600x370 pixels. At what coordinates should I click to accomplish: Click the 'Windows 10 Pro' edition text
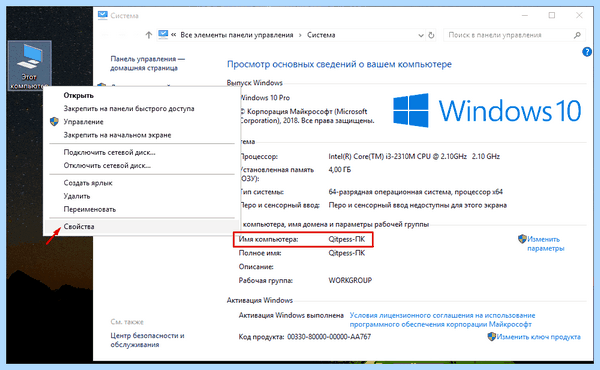click(x=264, y=98)
